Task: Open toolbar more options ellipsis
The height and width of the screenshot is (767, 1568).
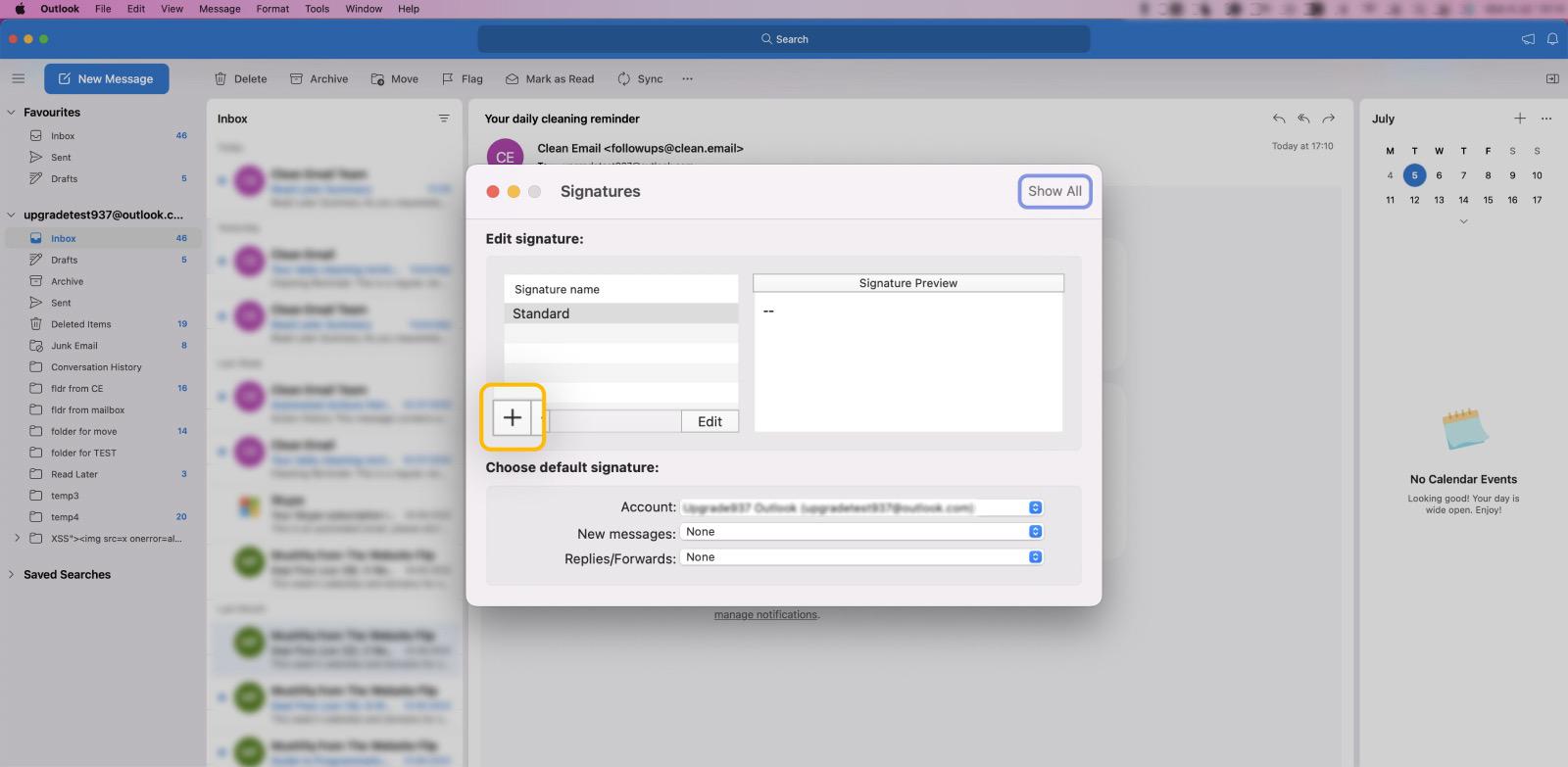Action: point(688,78)
